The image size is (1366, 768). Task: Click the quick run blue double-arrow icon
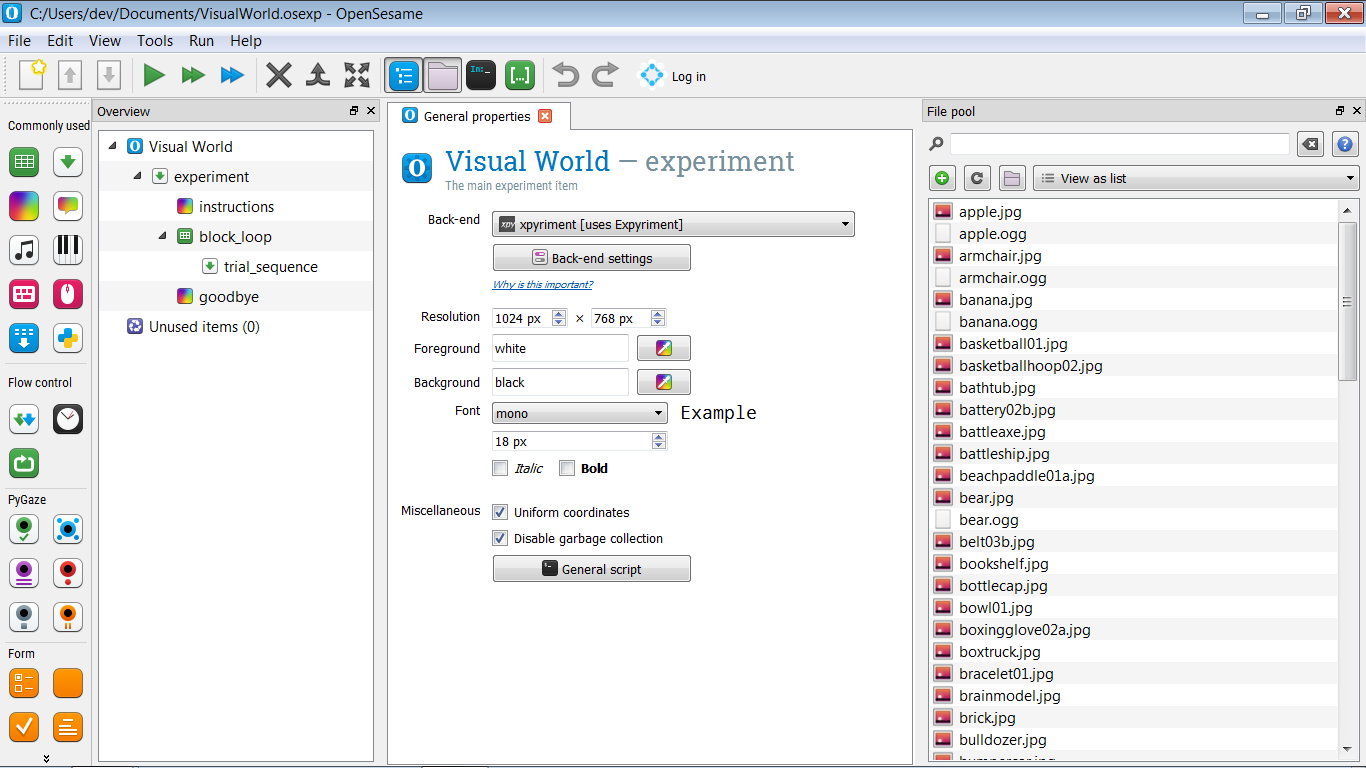[x=232, y=76]
